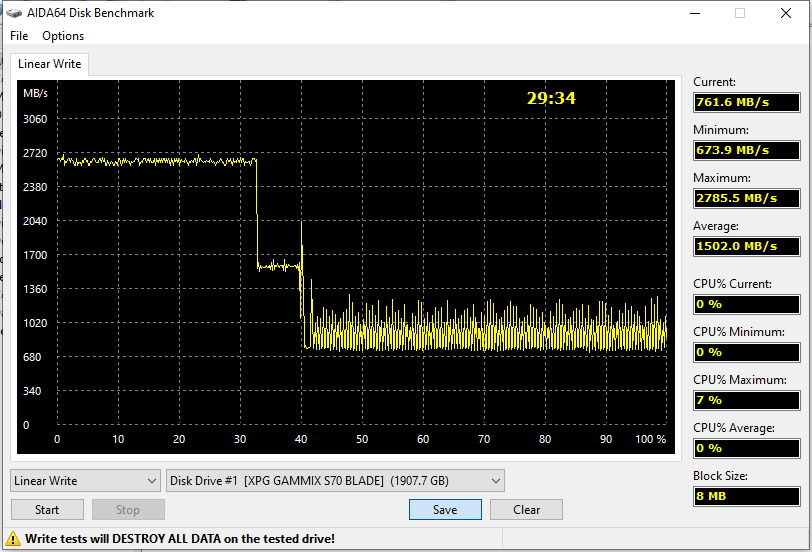Click the CPU% Current value field

coord(747,304)
